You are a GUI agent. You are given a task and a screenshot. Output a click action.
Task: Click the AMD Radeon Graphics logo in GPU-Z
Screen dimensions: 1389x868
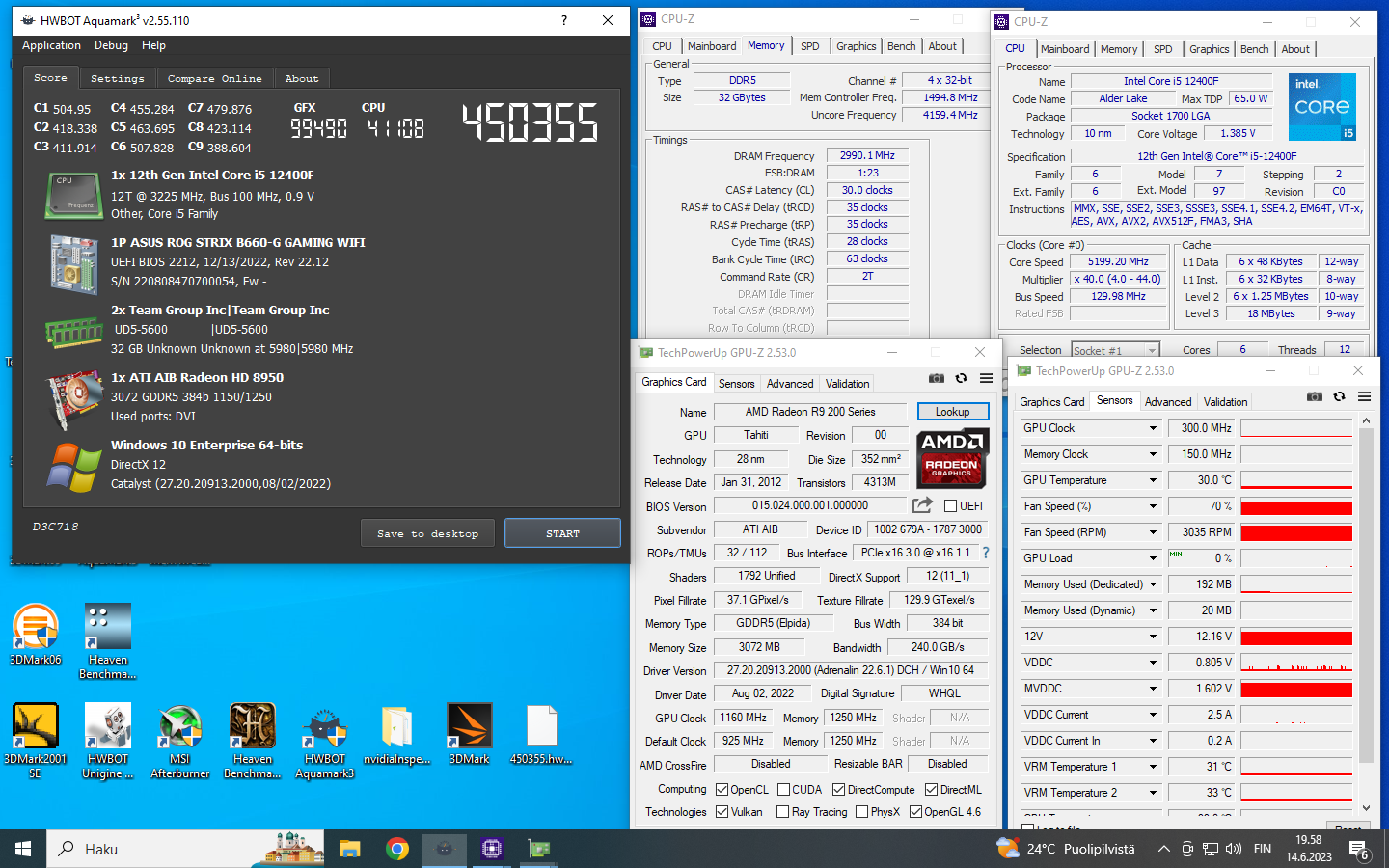[952, 456]
